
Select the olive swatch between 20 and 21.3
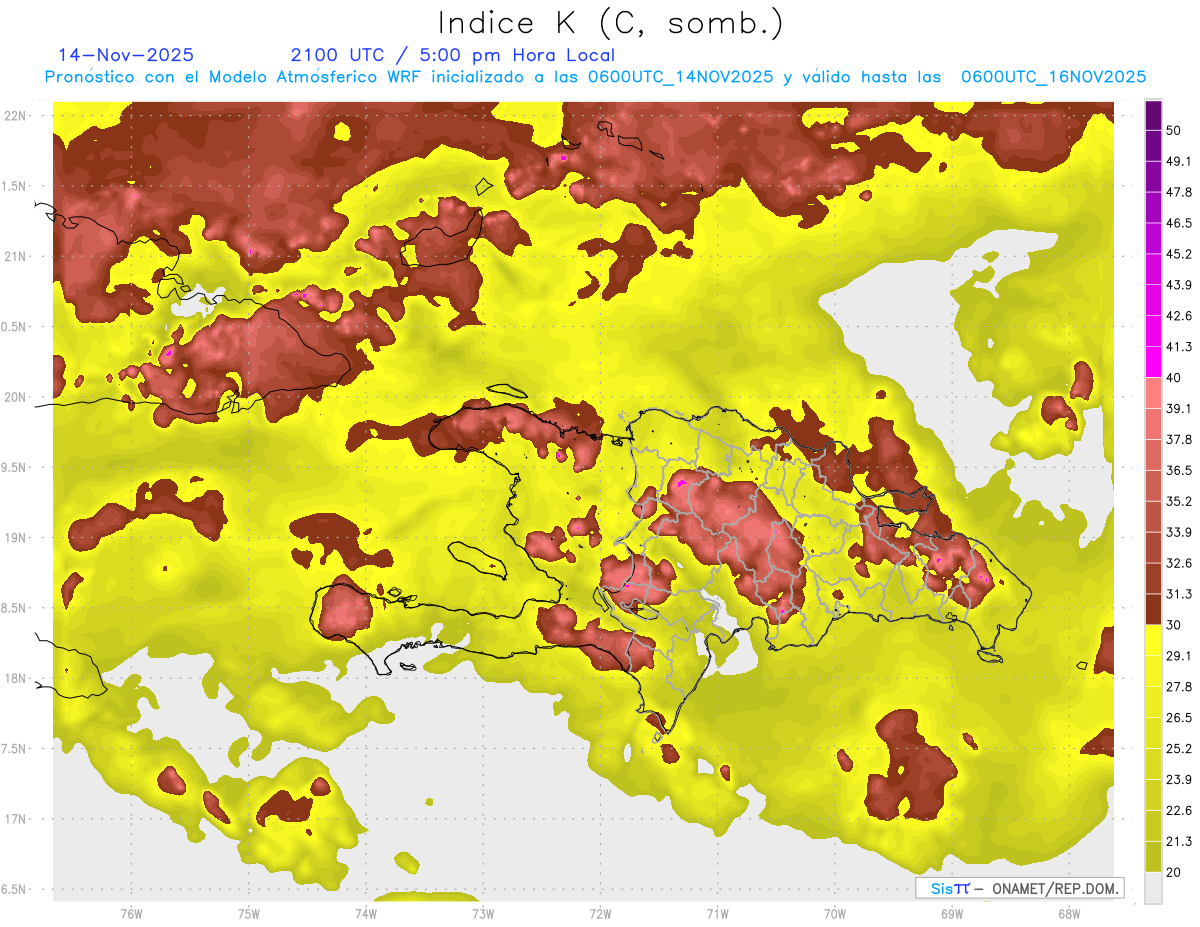pos(1153,856)
